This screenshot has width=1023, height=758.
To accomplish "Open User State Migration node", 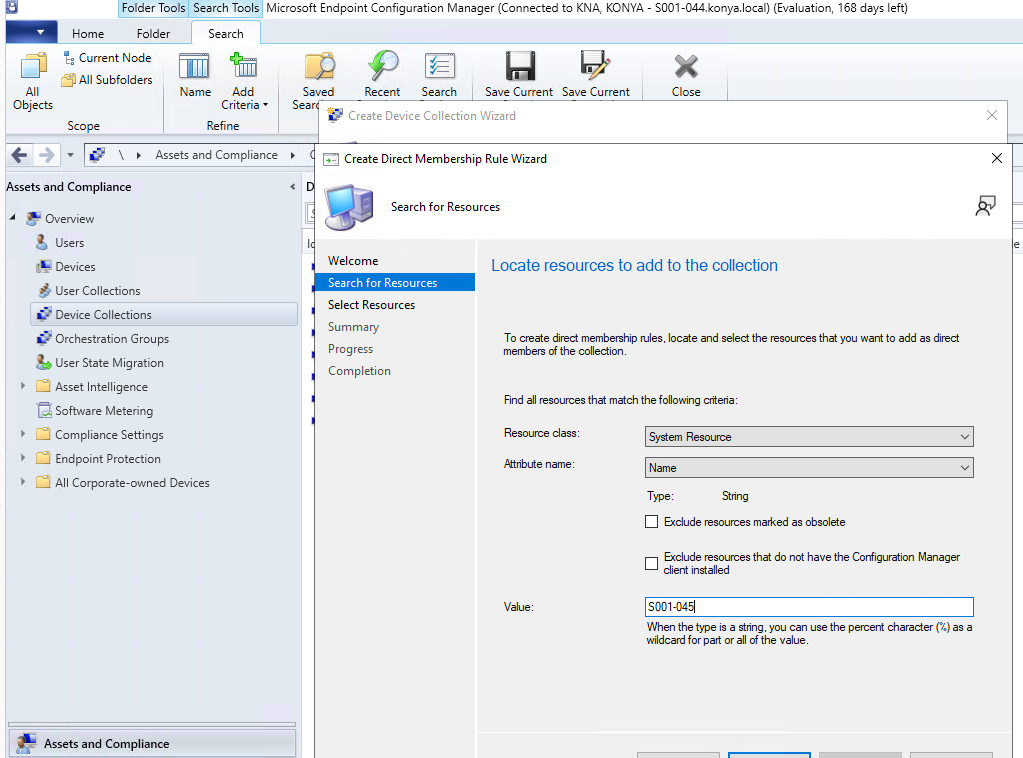I will [x=109, y=363].
